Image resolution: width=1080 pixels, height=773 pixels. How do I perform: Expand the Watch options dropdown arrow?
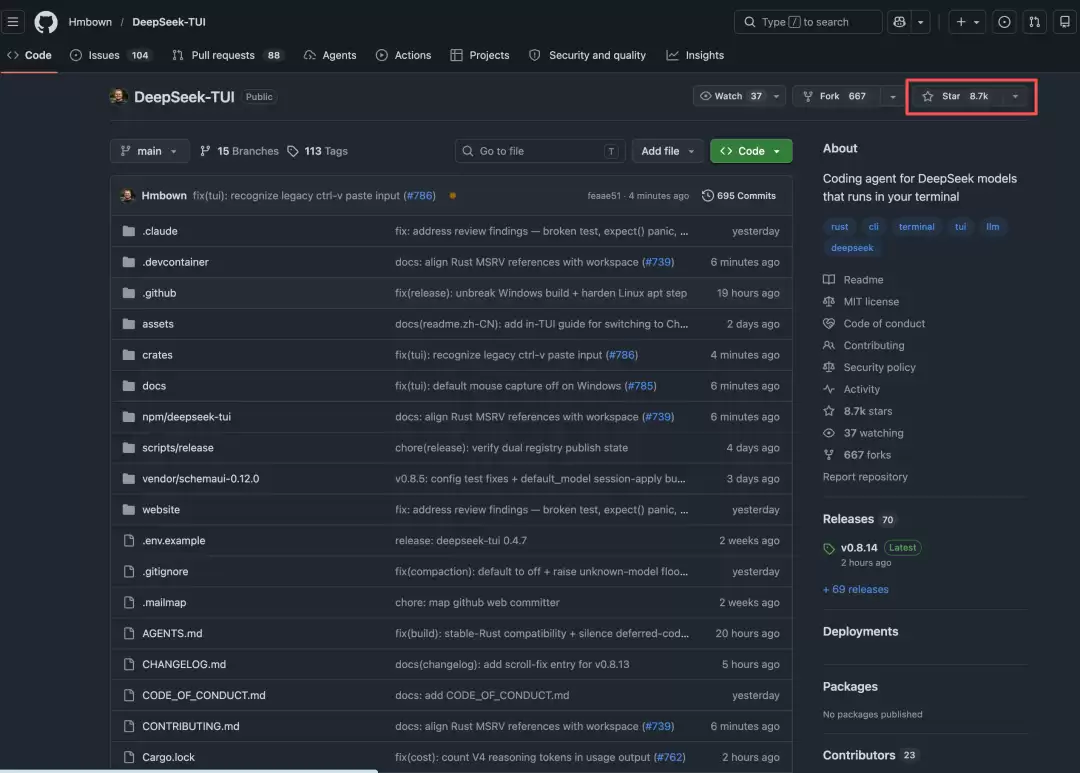[x=776, y=96]
